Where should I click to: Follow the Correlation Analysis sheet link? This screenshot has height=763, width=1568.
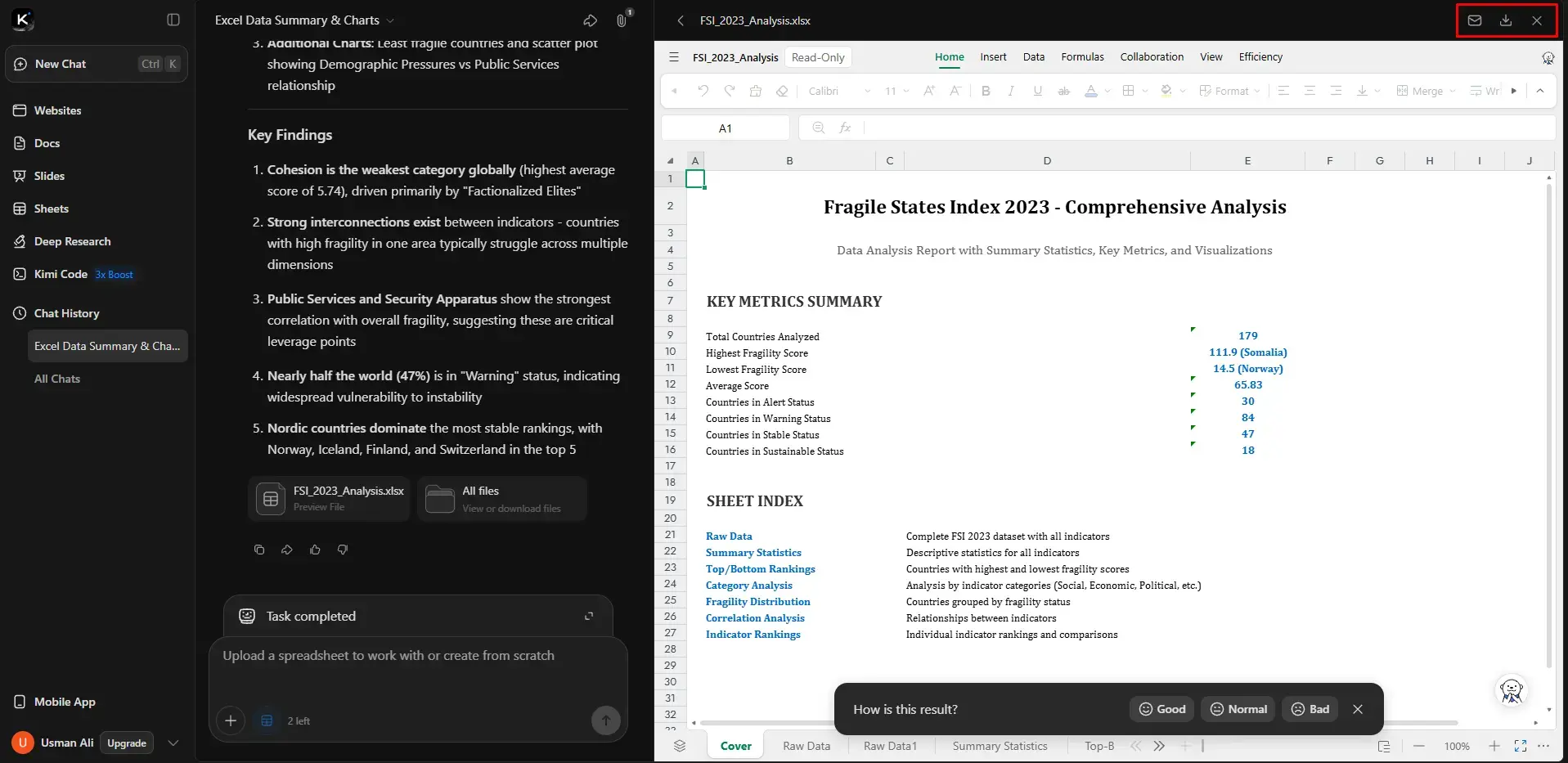coord(754,618)
